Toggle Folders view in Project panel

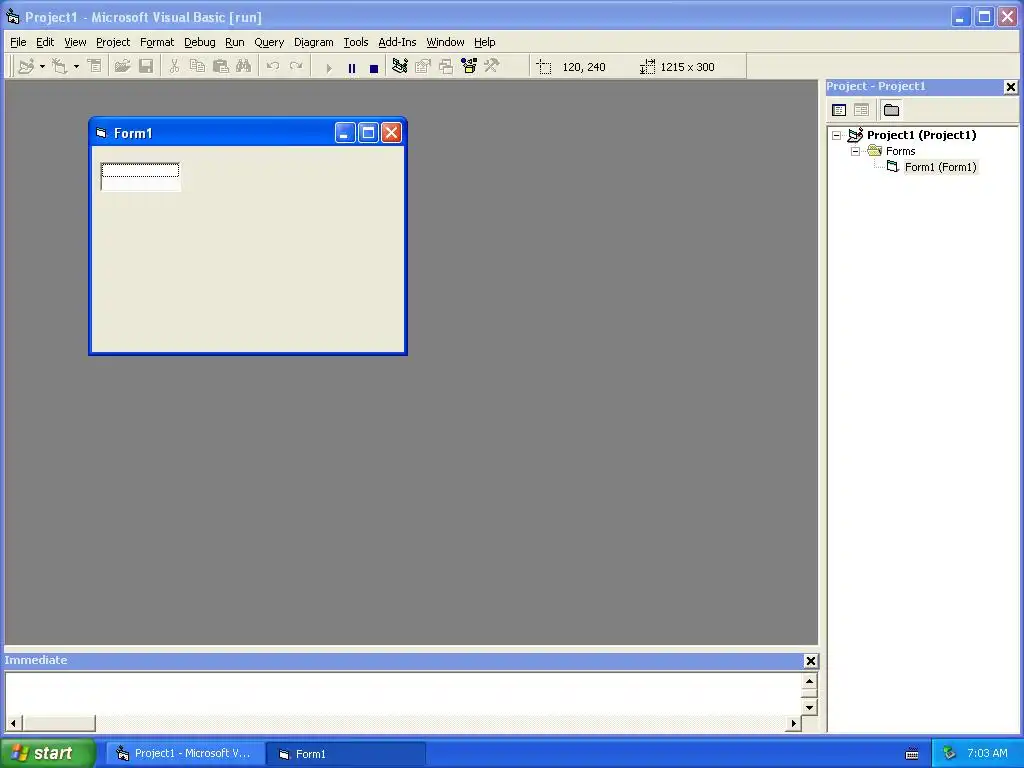[891, 110]
